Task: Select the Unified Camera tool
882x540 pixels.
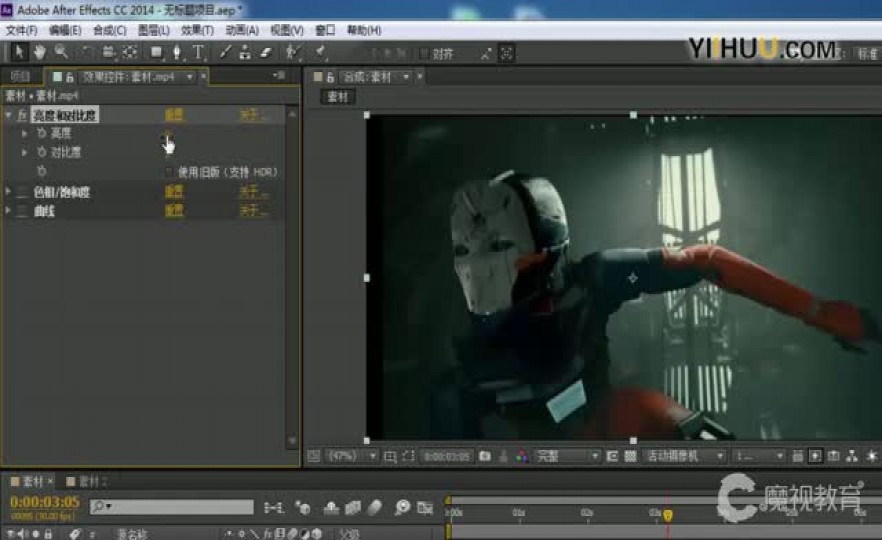Action: point(108,53)
